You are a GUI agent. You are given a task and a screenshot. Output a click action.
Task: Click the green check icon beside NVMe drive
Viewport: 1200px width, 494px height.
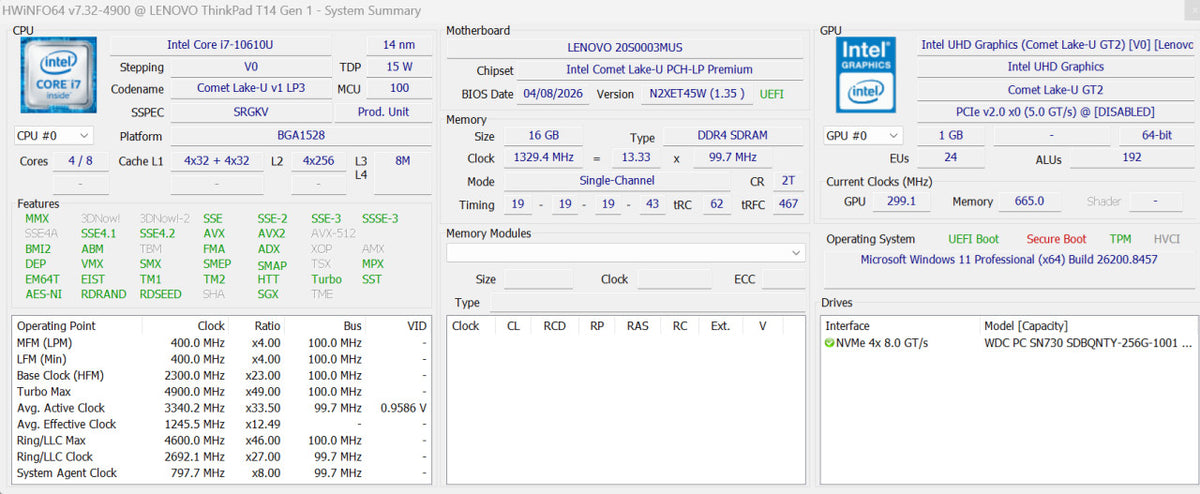pos(830,343)
